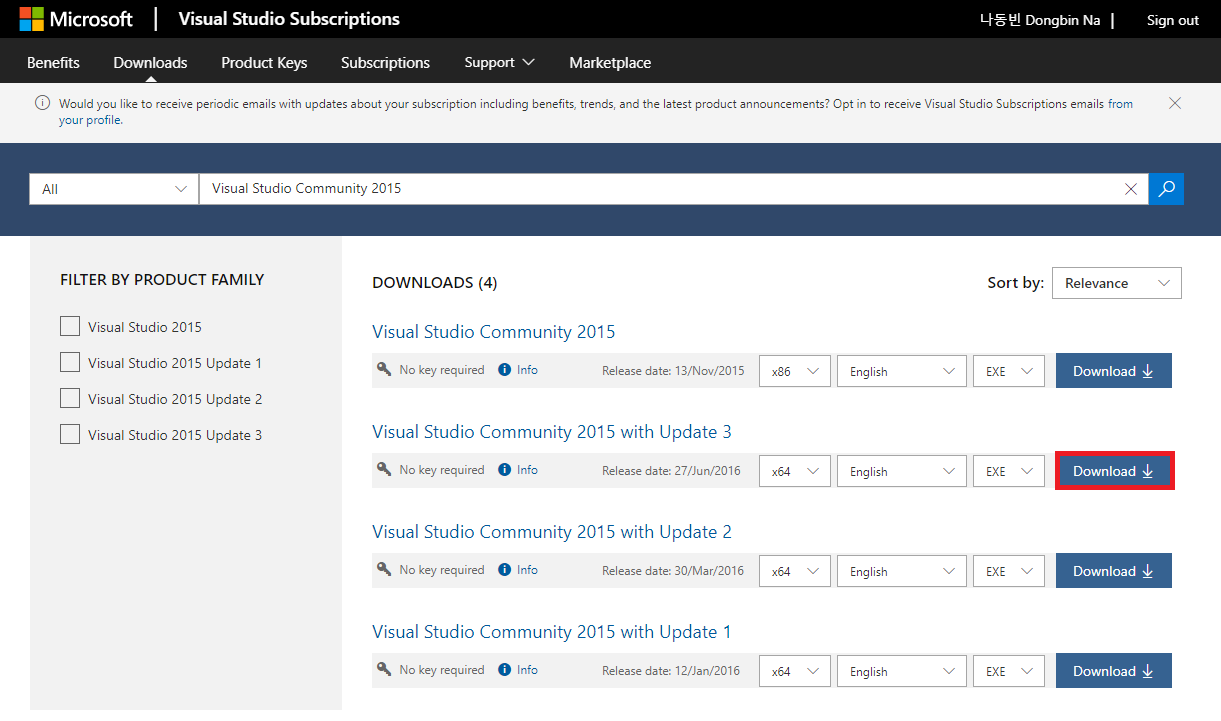Open x86 architecture dropdown for Community 2015

pos(795,371)
